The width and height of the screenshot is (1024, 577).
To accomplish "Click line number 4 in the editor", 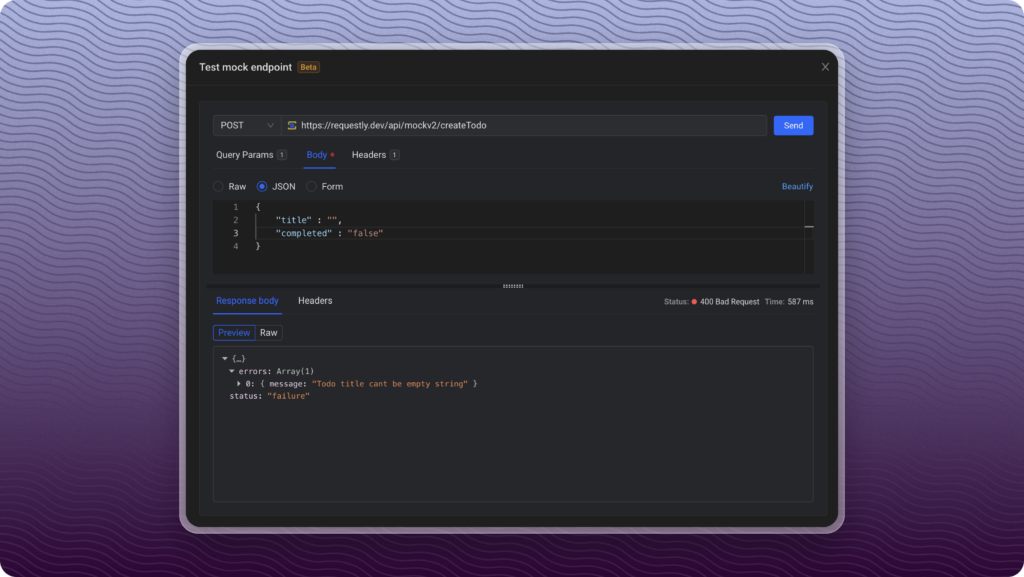I will pos(236,246).
